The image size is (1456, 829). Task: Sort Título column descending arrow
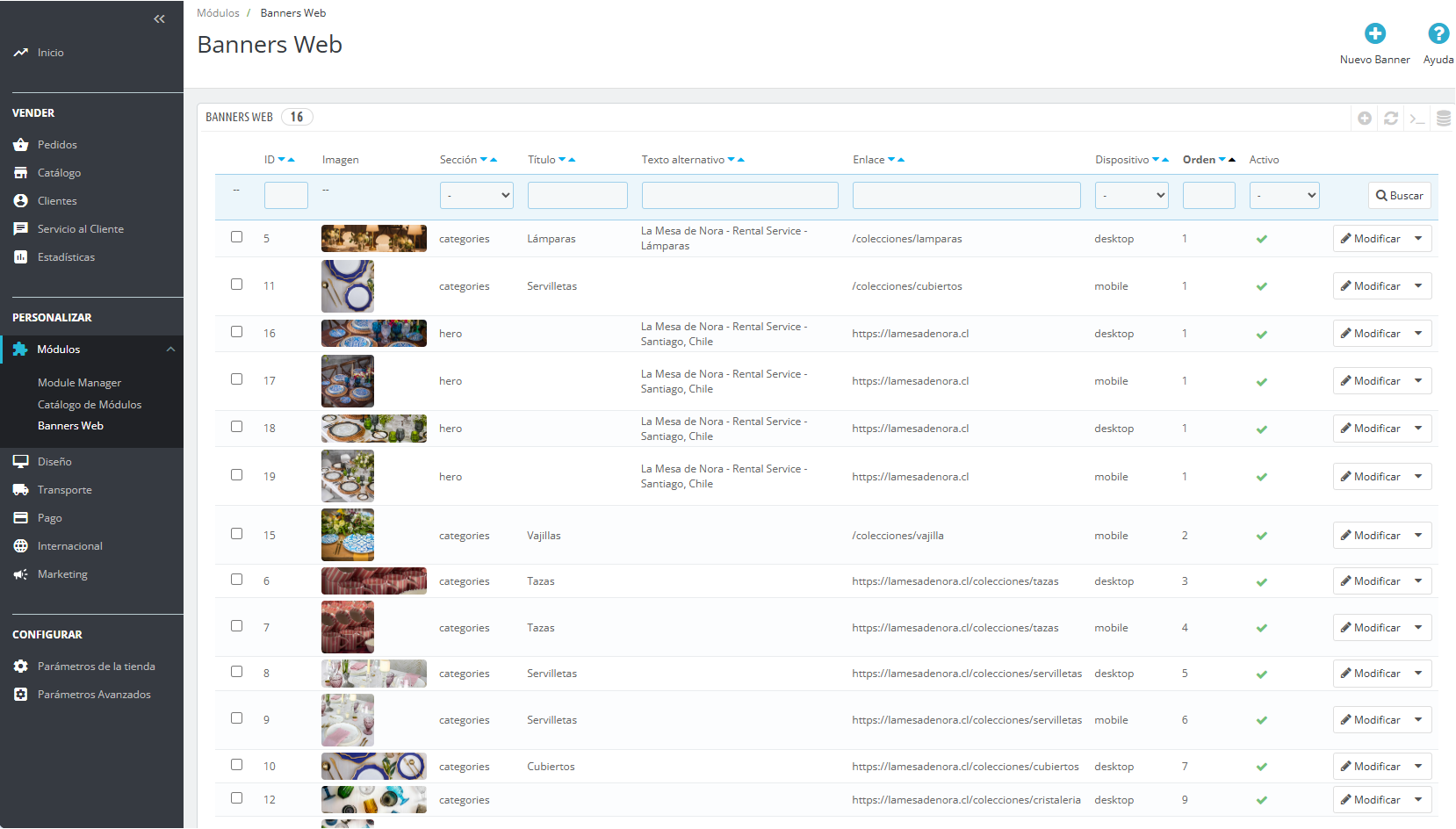(562, 160)
